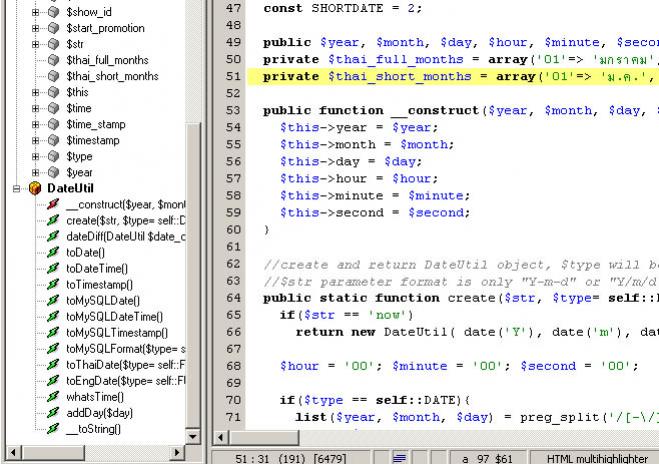Viewport: 659px width, 464px height.
Task: Click the blue lines icon in status bar
Action: pos(400,456)
